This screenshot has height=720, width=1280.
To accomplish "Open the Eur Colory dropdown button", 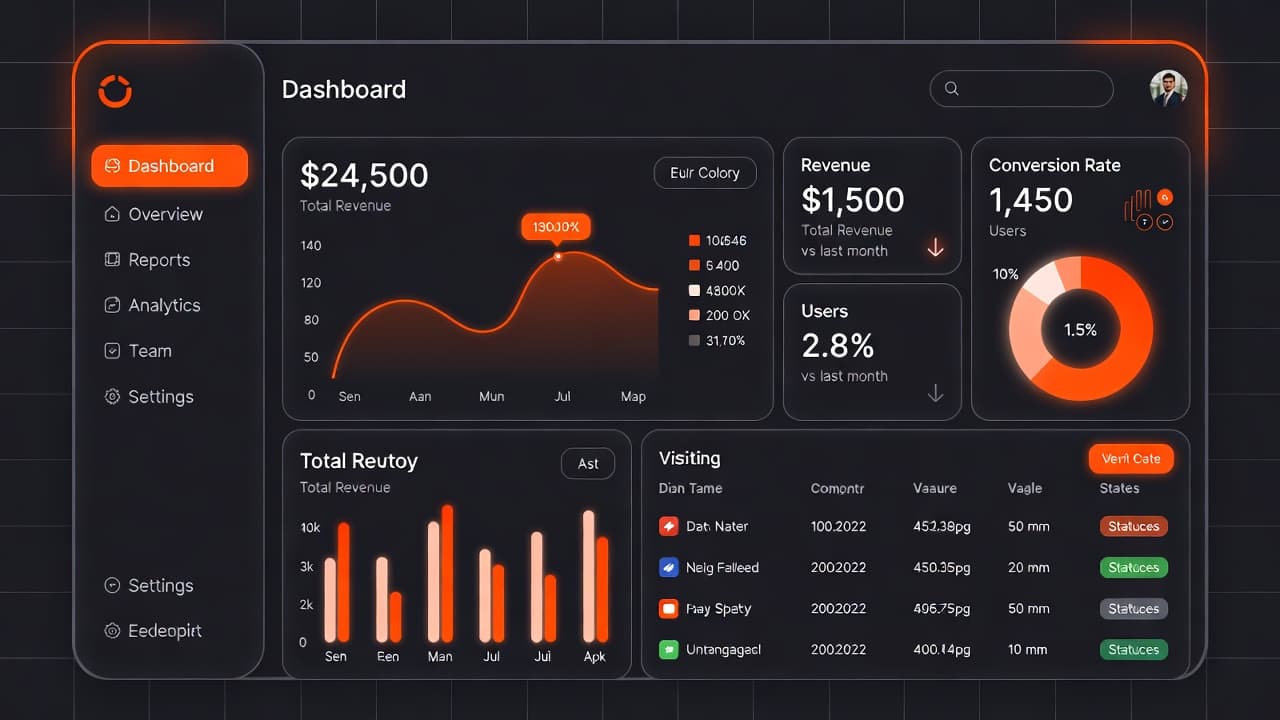I will click(x=705, y=173).
